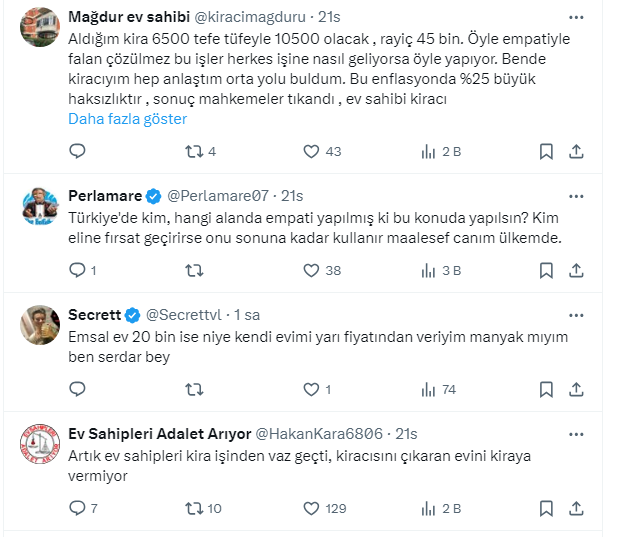Reply to Ev Sahipleri Adalet Arıyor tweet
Image resolution: width=621 pixels, height=537 pixels.
pos(77,508)
